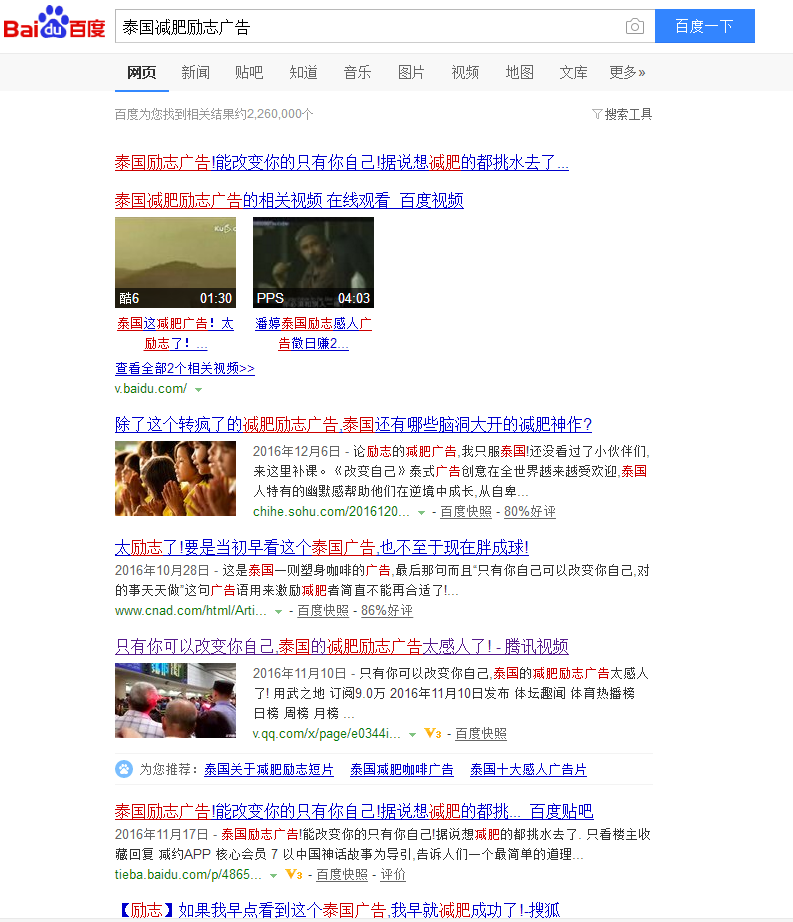Open the 百度贴吧 result 泰国励志广告

(x=354, y=811)
